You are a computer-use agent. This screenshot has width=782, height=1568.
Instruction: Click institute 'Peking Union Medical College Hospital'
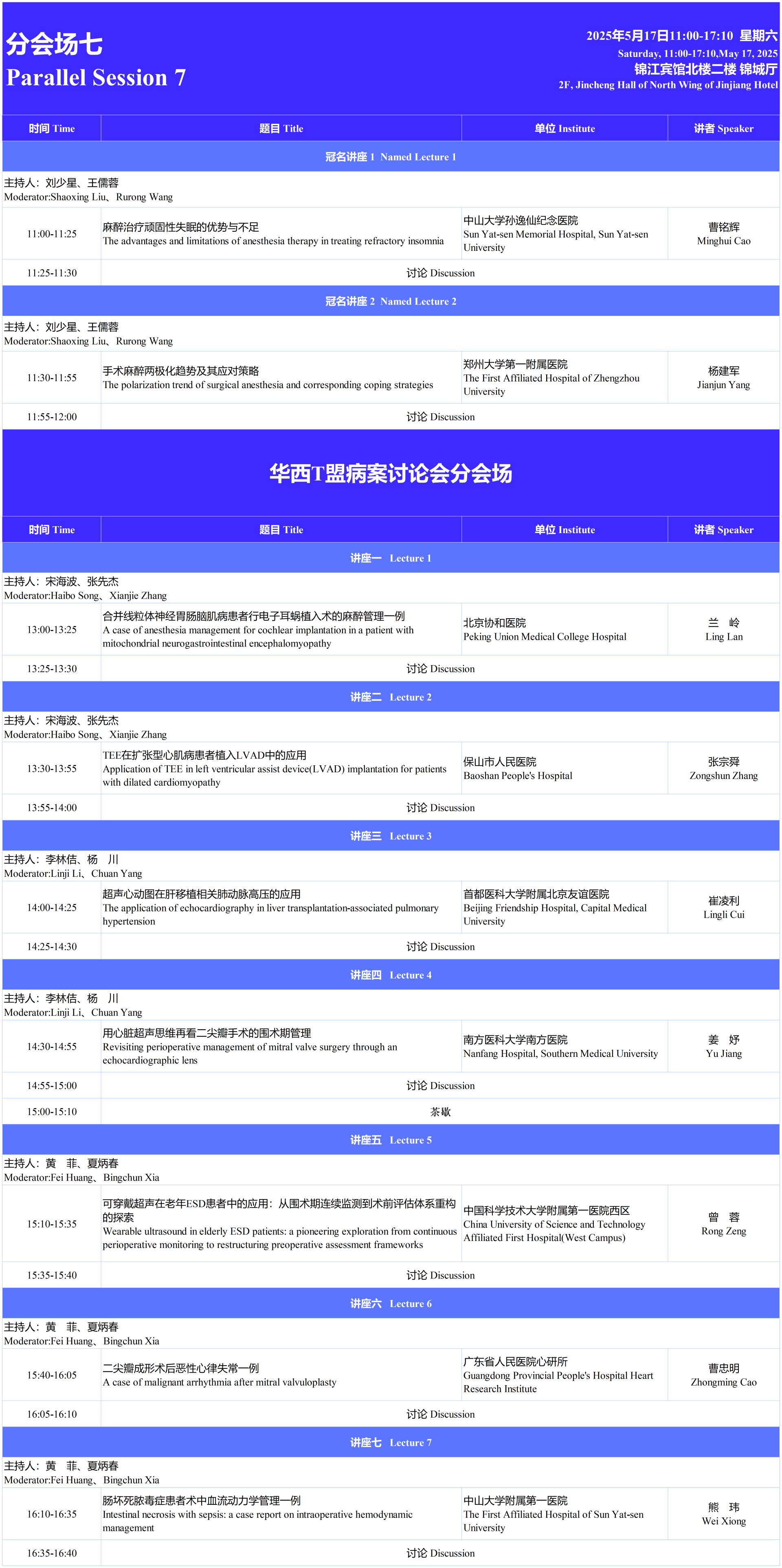(x=545, y=637)
